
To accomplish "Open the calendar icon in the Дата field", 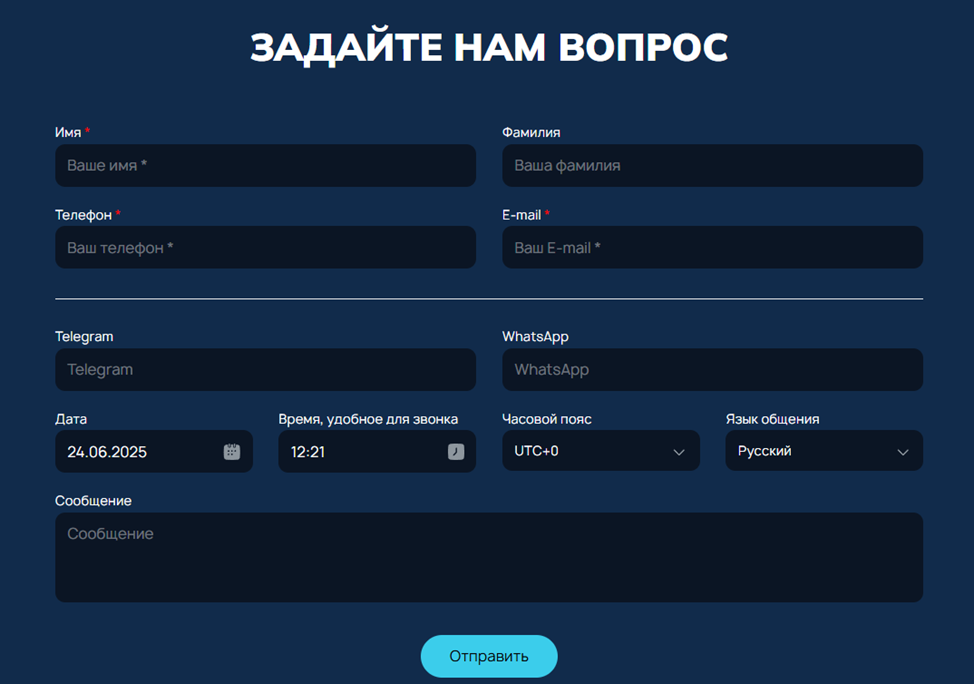I will [x=231, y=451].
